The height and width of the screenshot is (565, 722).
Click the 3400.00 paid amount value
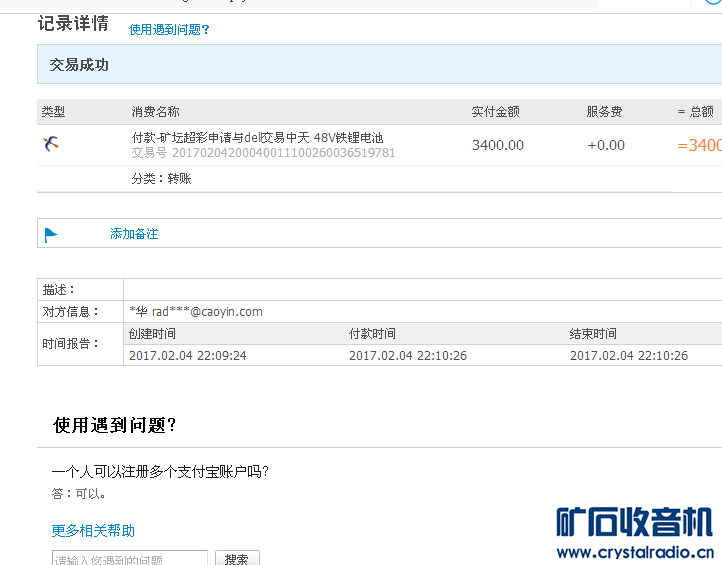[498, 145]
